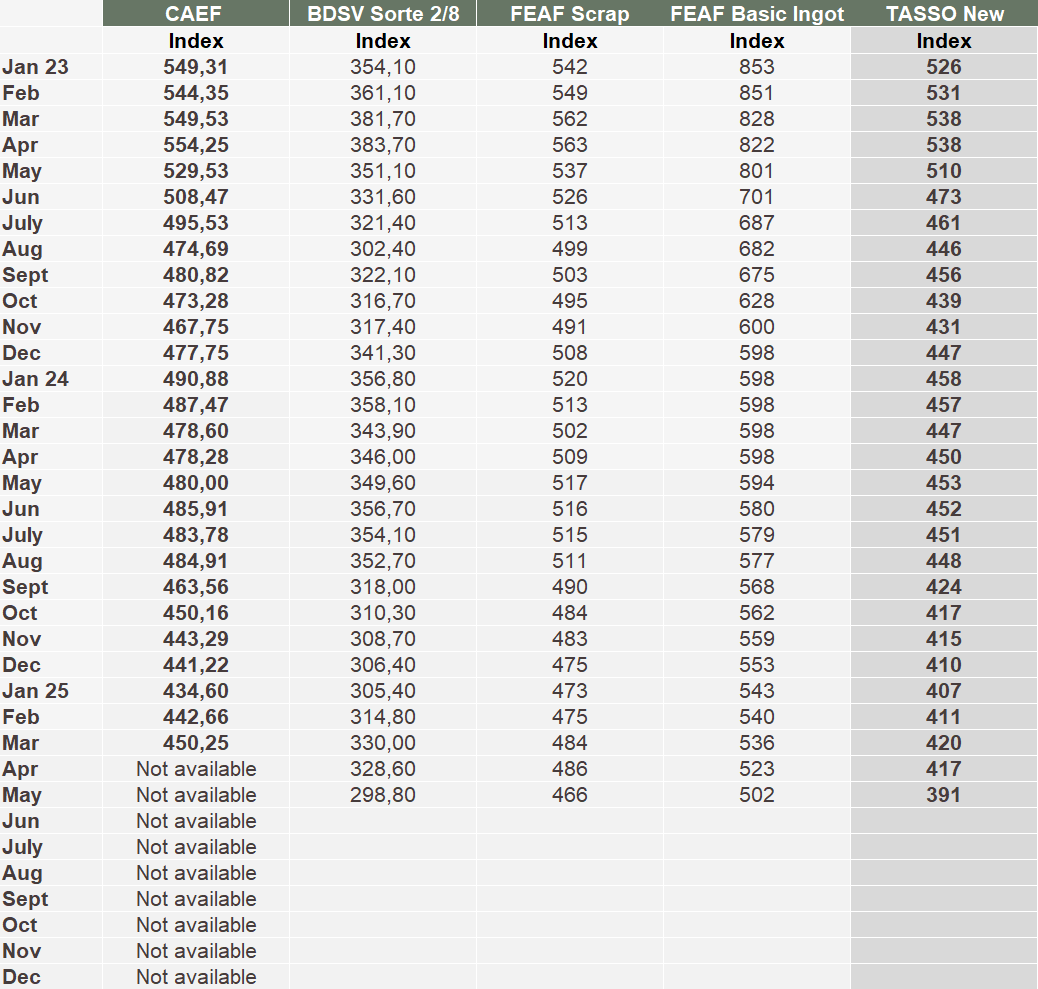
Task: Highlight TASSO New value 424
Action: [944, 587]
